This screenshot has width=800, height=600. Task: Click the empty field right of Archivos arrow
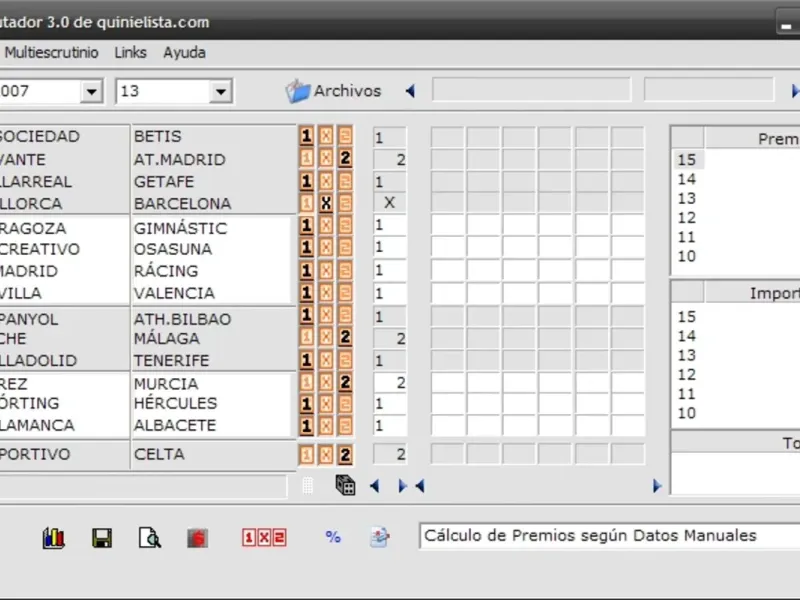pos(532,90)
